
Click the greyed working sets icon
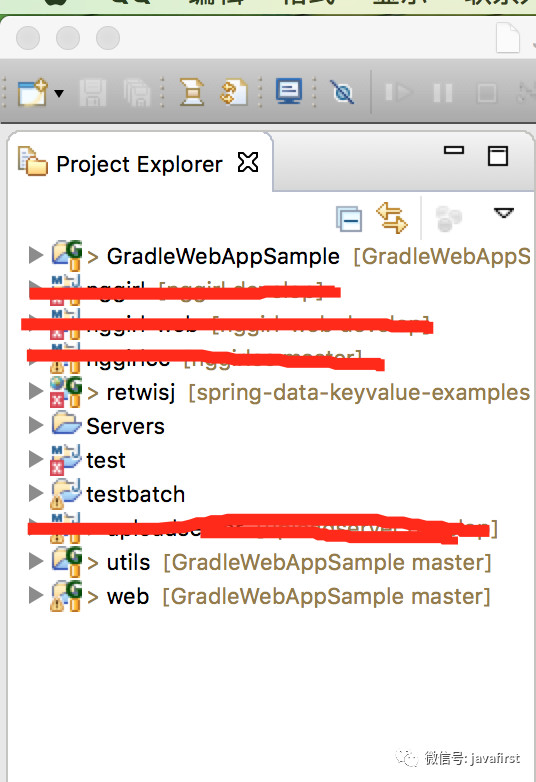[x=448, y=218]
